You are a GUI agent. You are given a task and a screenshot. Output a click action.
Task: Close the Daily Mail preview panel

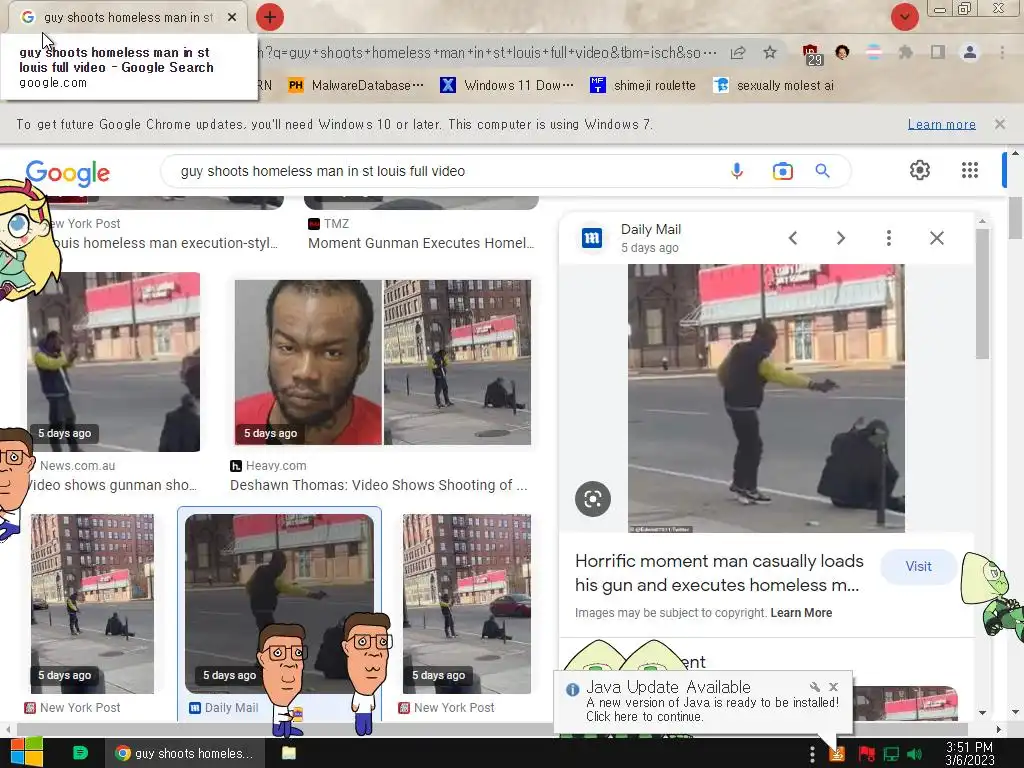(x=936, y=238)
